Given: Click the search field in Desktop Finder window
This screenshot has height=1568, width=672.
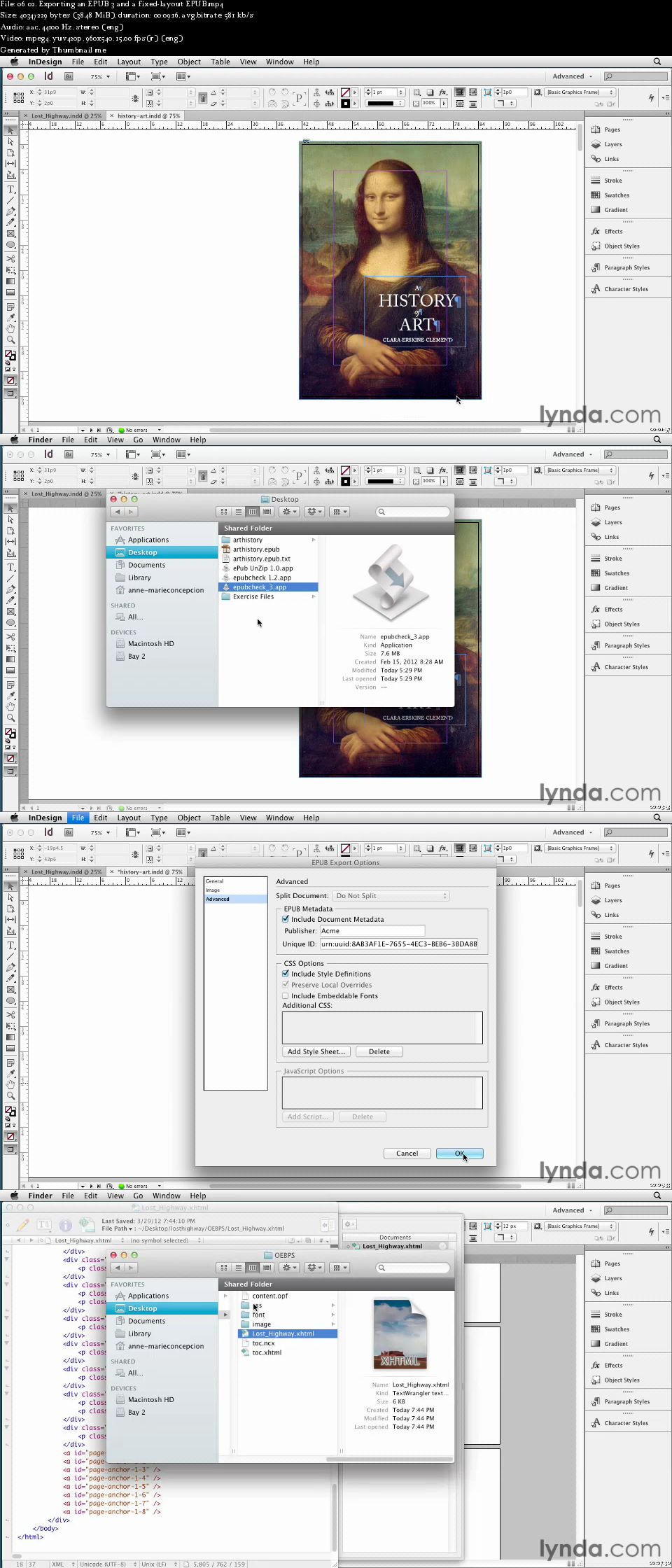Looking at the screenshot, I should point(413,512).
